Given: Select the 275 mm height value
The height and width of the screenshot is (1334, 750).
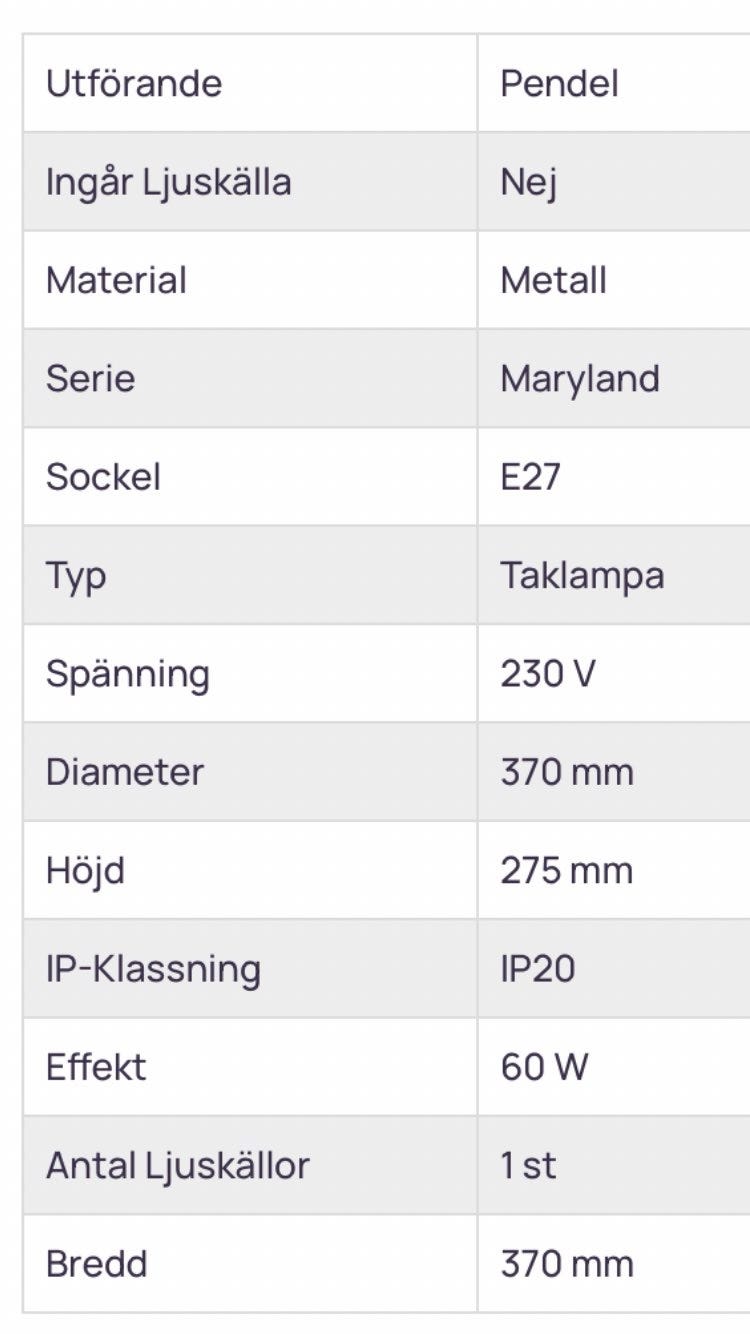Looking at the screenshot, I should point(566,871).
